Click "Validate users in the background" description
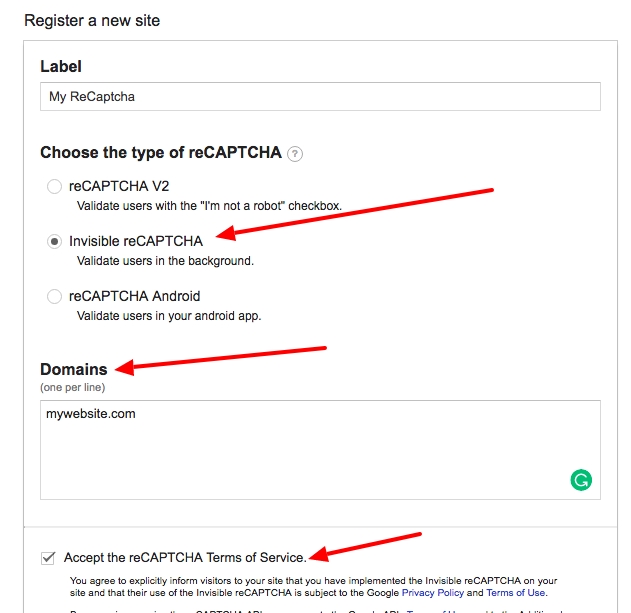This screenshot has height=613, width=631. coord(166,261)
